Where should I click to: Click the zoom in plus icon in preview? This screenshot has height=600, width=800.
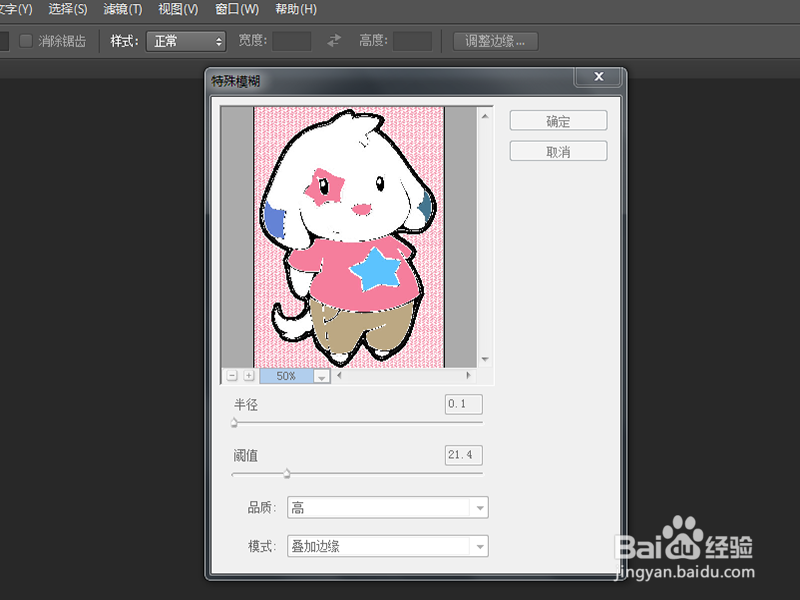[248, 376]
